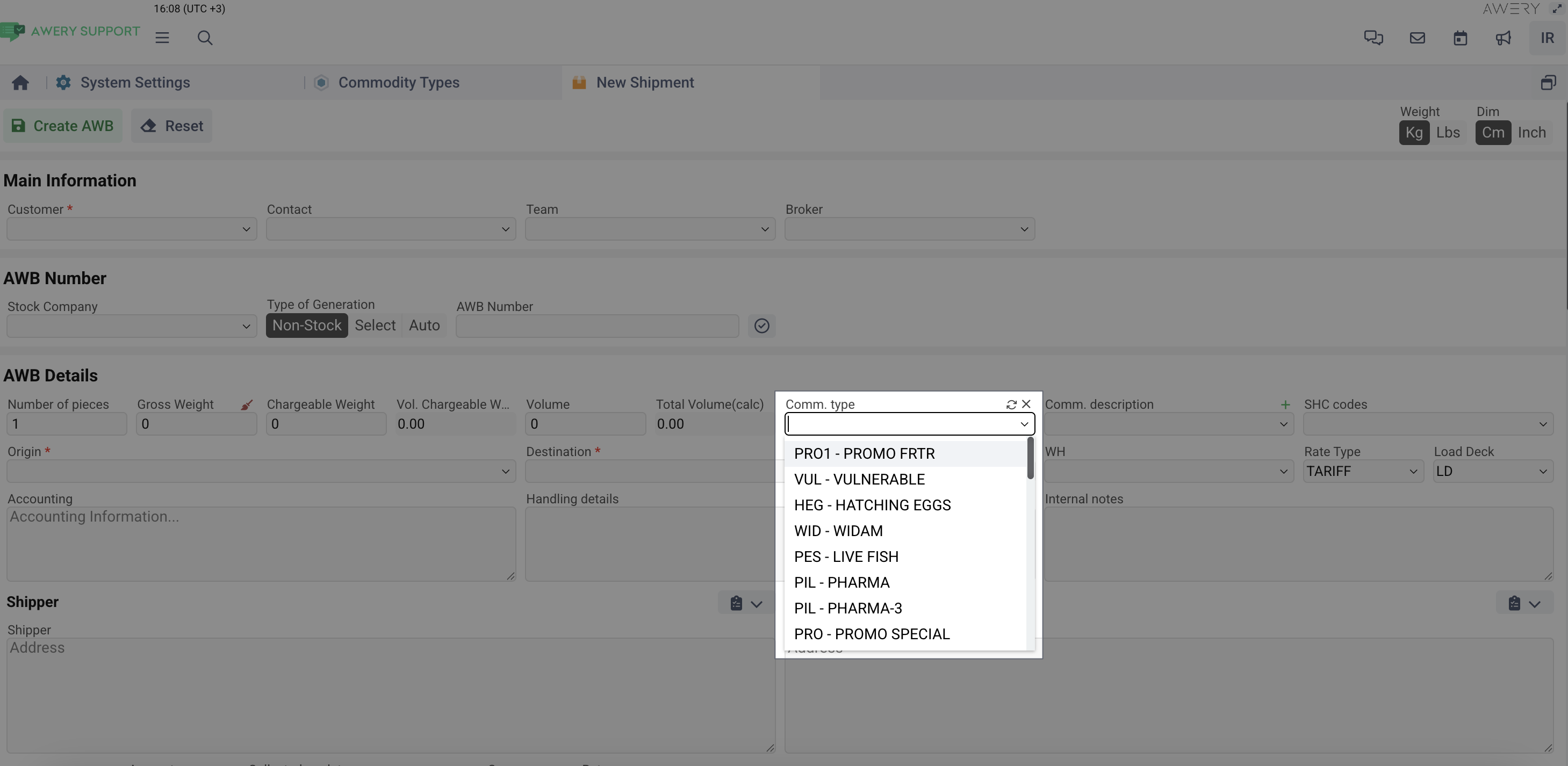Open the Rate Type TARIFF dropdown
The width and height of the screenshot is (1568, 766).
(1362, 472)
